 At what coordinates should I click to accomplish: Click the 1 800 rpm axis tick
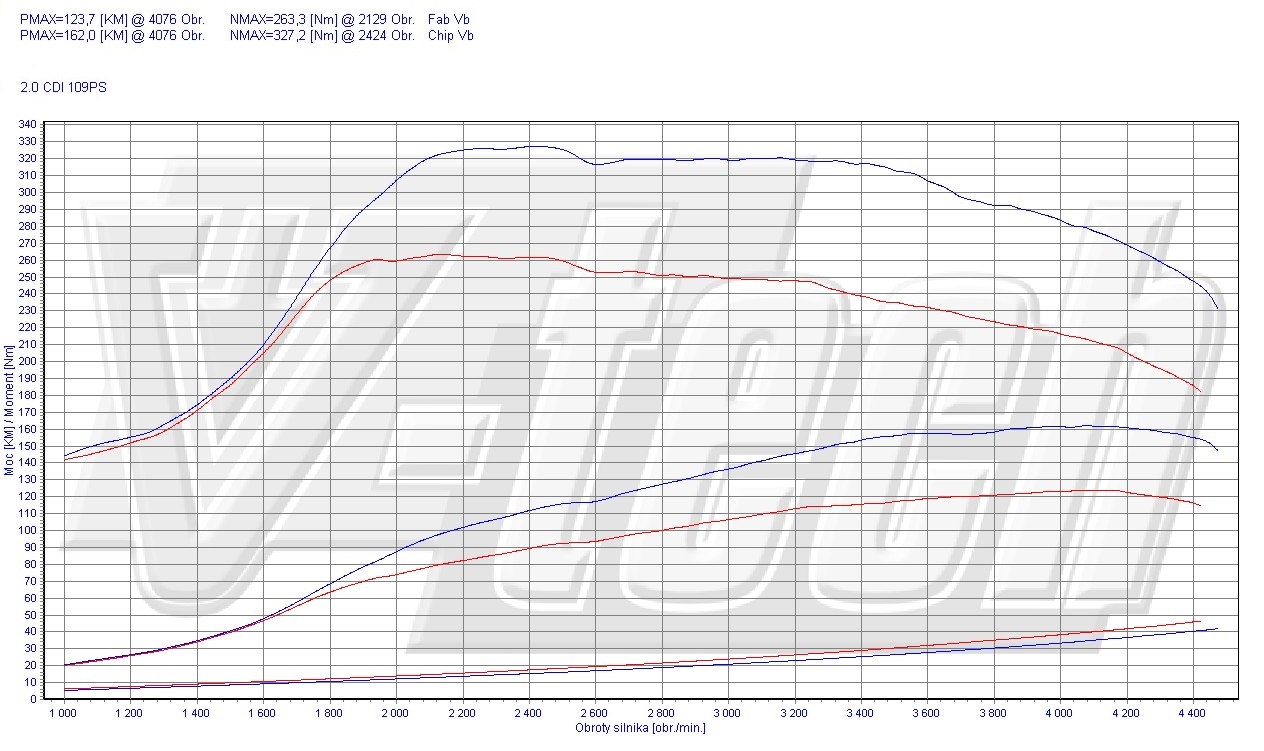(329, 713)
